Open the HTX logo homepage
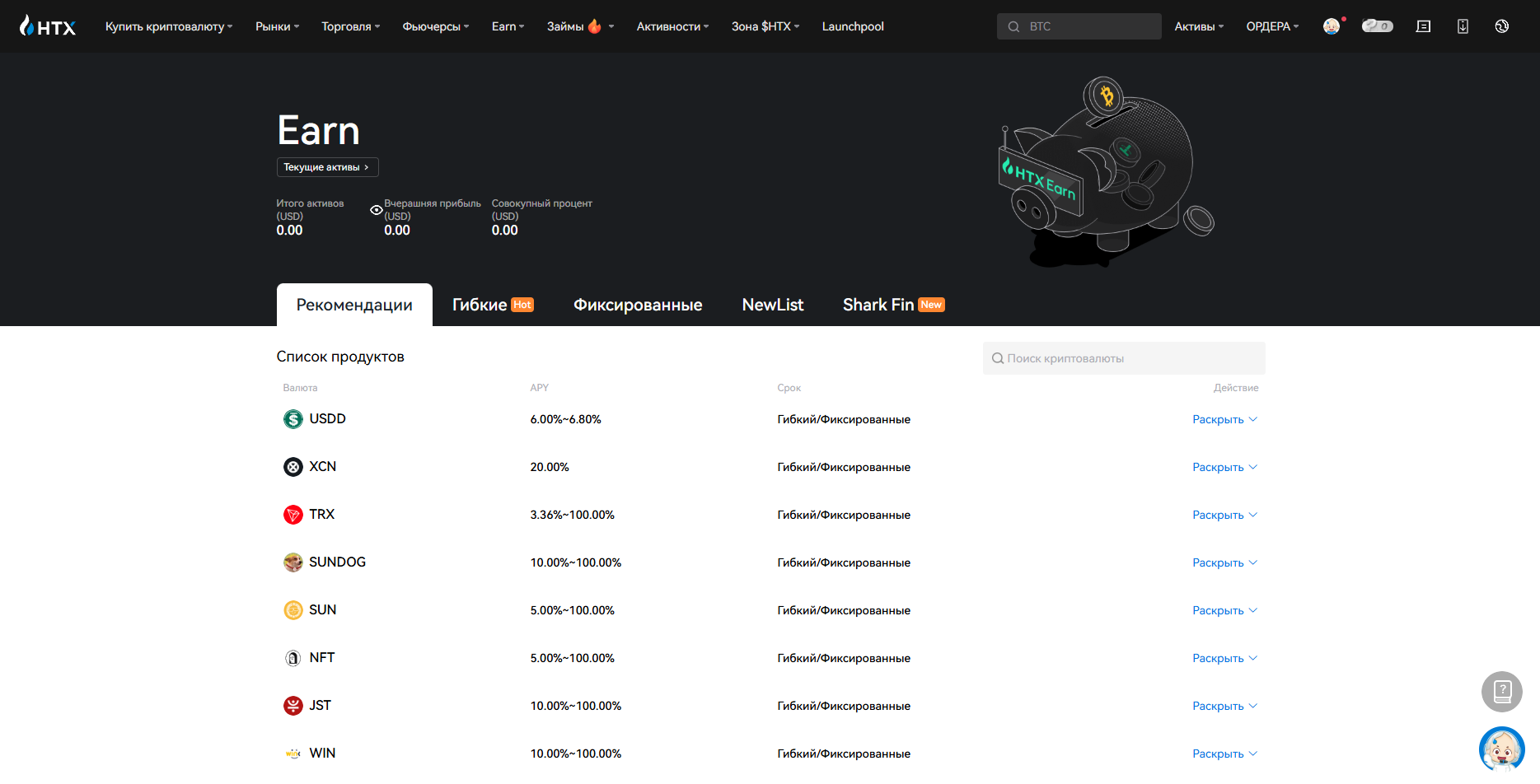The image size is (1540, 784). pyautogui.click(x=48, y=26)
